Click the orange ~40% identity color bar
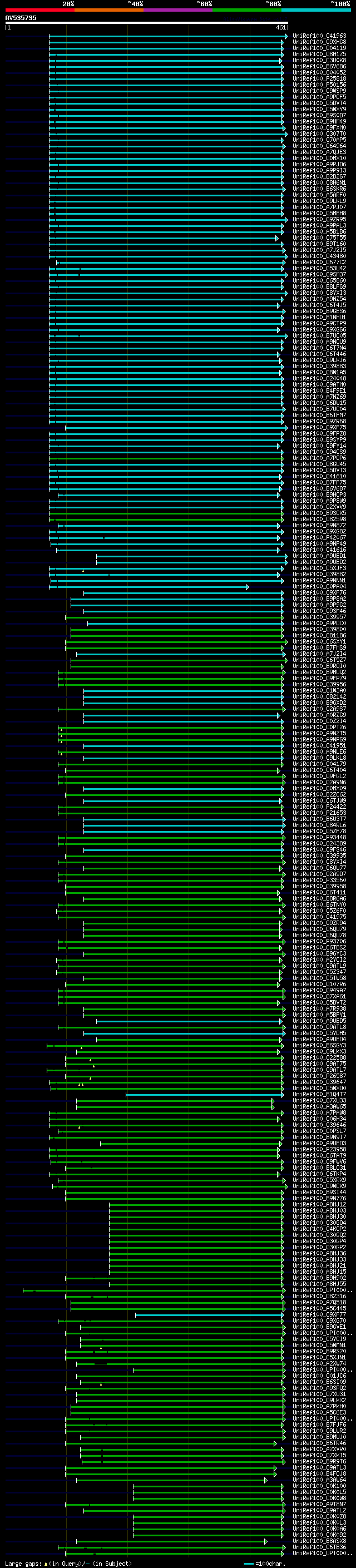Image resolution: width=356 pixels, height=1568 pixels. click(x=109, y=10)
